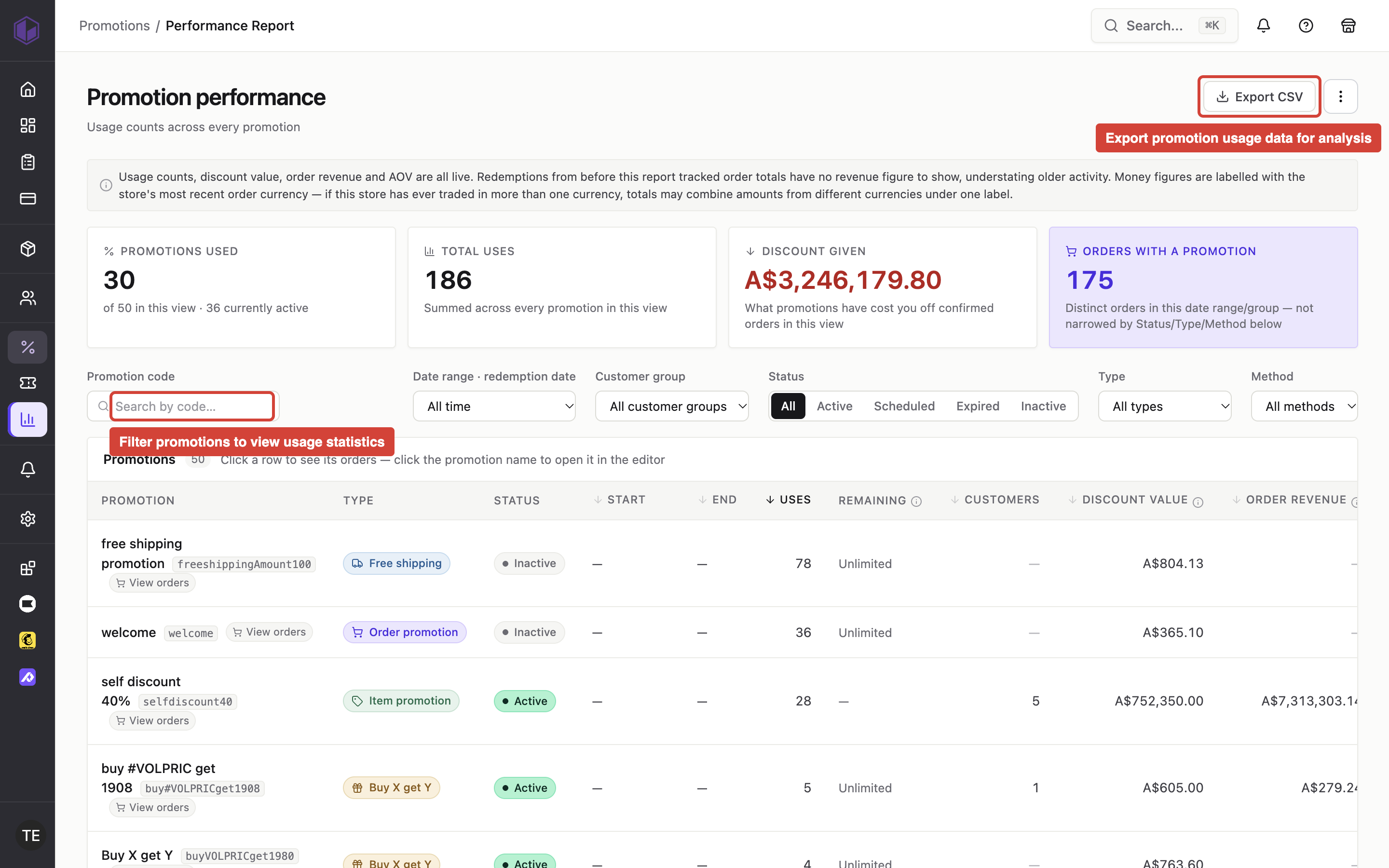Click the top bar notifications bell
The image size is (1389, 868).
pos(1263,25)
